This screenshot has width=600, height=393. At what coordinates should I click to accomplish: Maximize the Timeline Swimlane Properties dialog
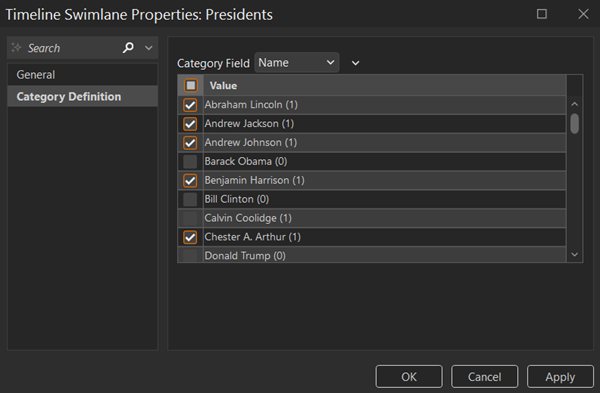point(542,14)
